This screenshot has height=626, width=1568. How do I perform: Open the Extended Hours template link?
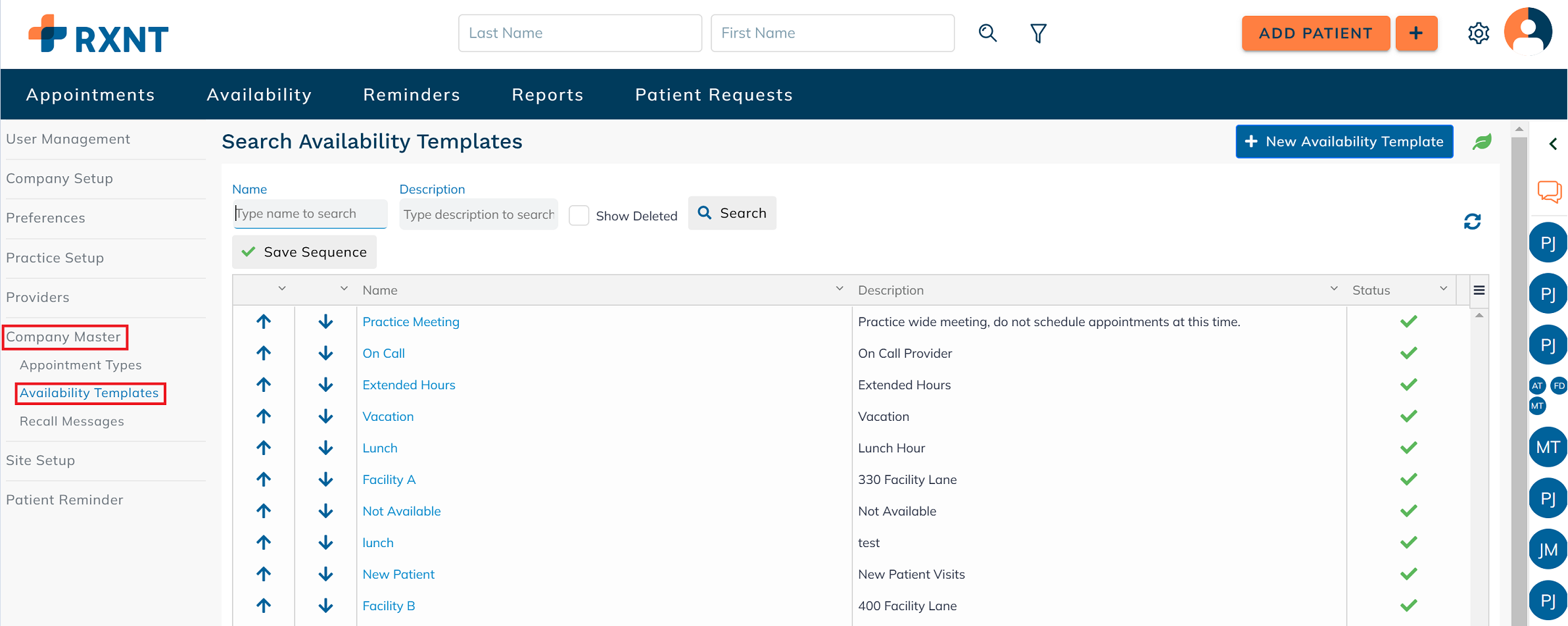408,385
